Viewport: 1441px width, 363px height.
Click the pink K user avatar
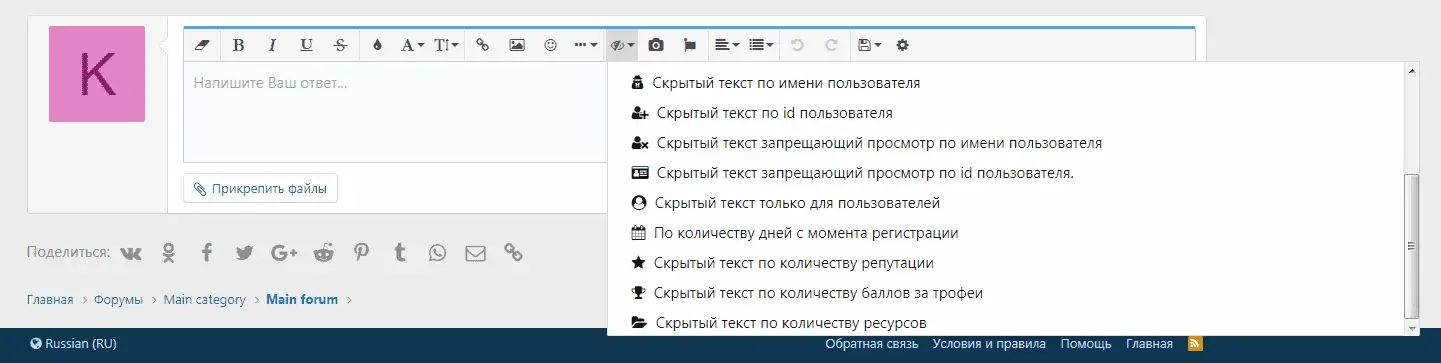point(97,74)
